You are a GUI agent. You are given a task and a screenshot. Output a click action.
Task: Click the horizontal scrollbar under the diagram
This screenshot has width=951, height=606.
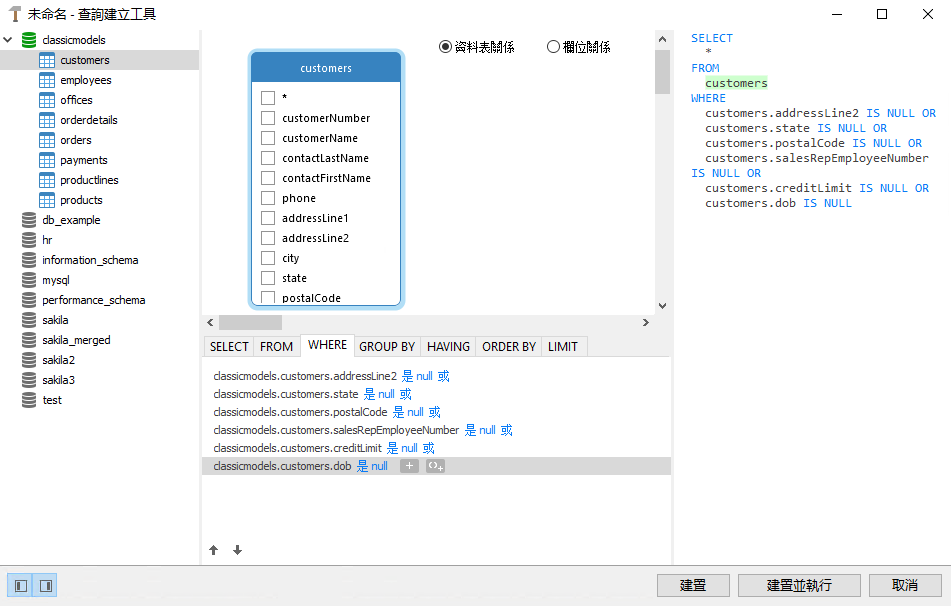249,322
